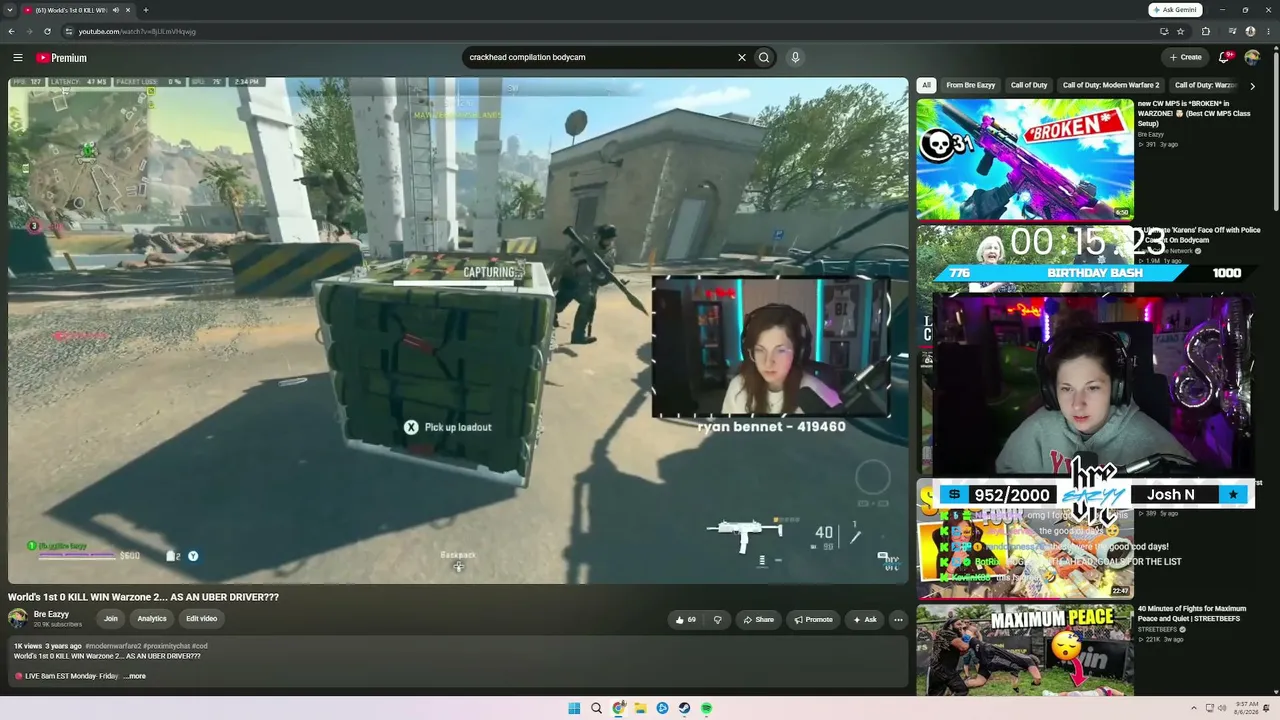Open a new browser tab
The height and width of the screenshot is (720, 1280).
tap(145, 10)
